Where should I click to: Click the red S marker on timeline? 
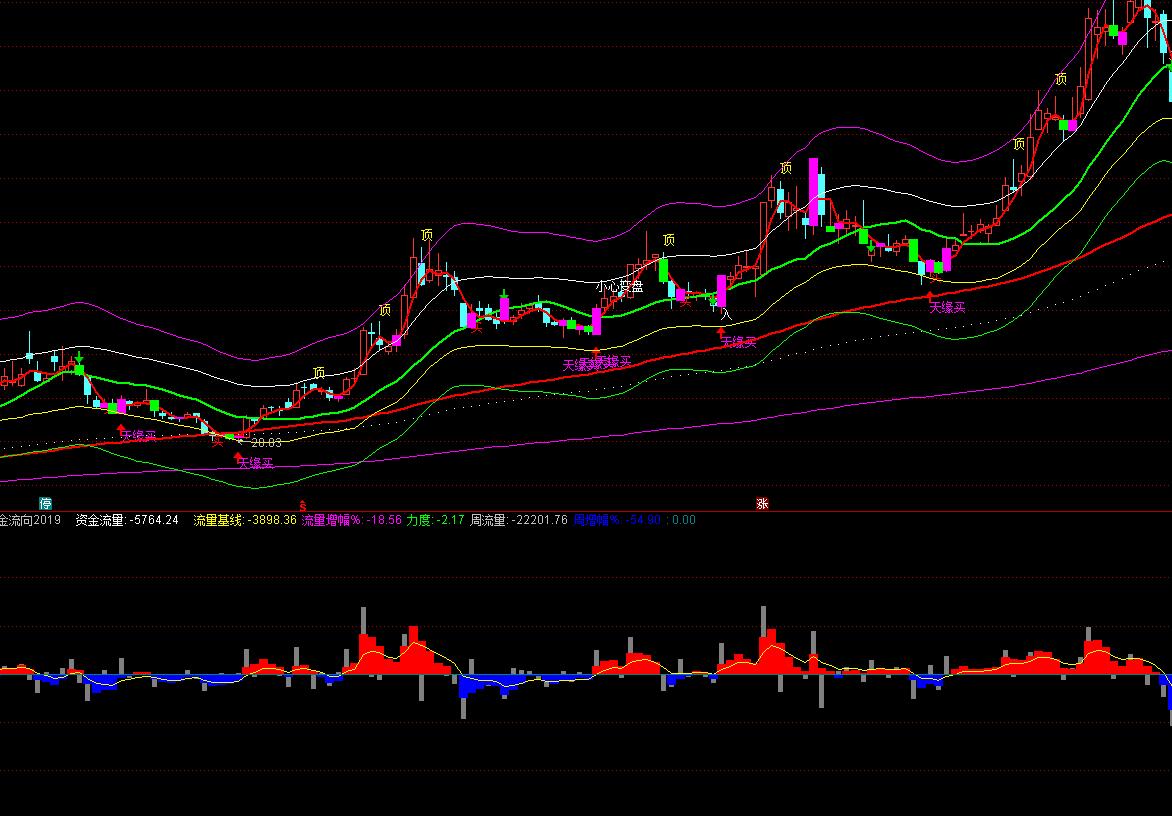pyautogui.click(x=302, y=506)
